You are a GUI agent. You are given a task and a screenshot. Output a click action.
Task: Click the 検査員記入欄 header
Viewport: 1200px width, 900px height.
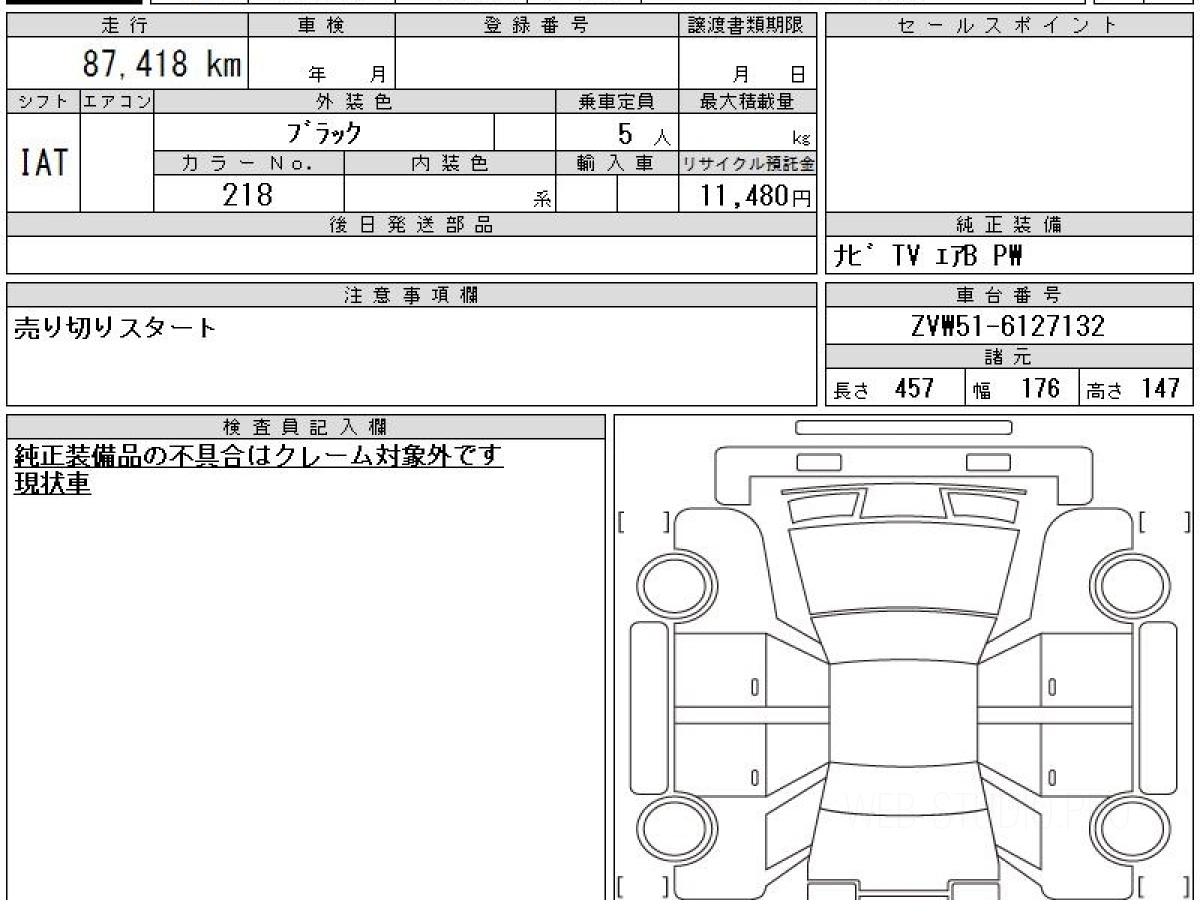click(306, 426)
